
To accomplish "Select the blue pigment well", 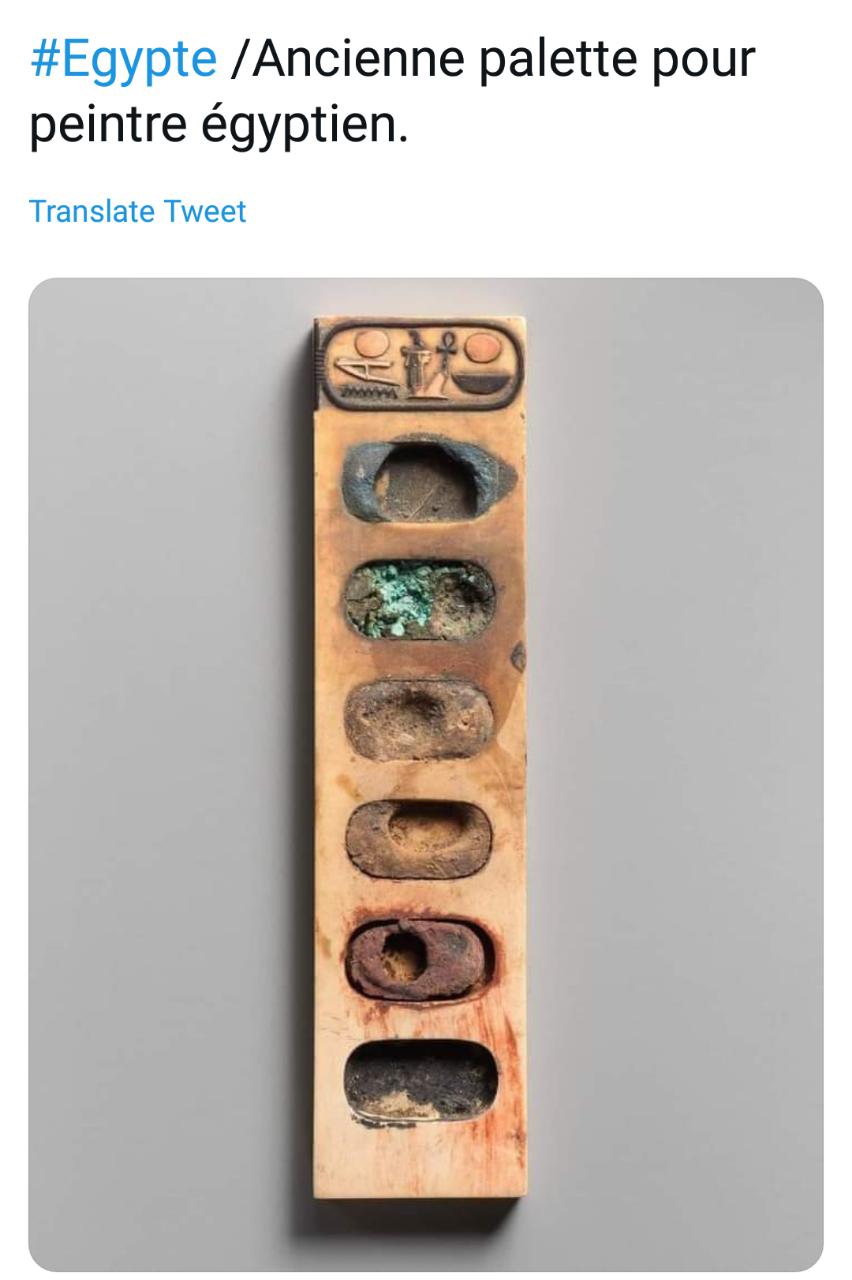I will (x=431, y=482).
